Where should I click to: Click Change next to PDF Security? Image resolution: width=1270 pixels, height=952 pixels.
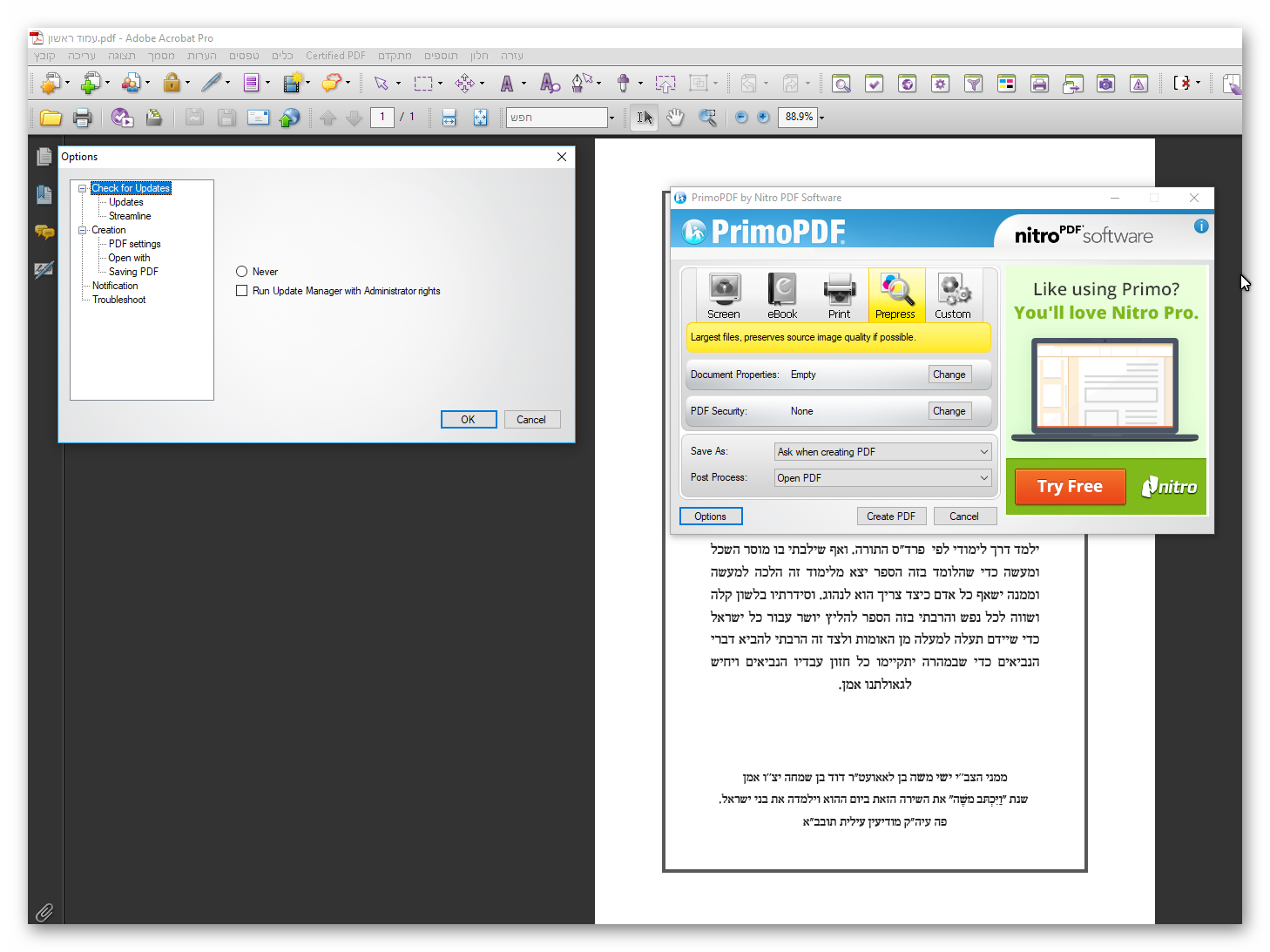tap(949, 411)
